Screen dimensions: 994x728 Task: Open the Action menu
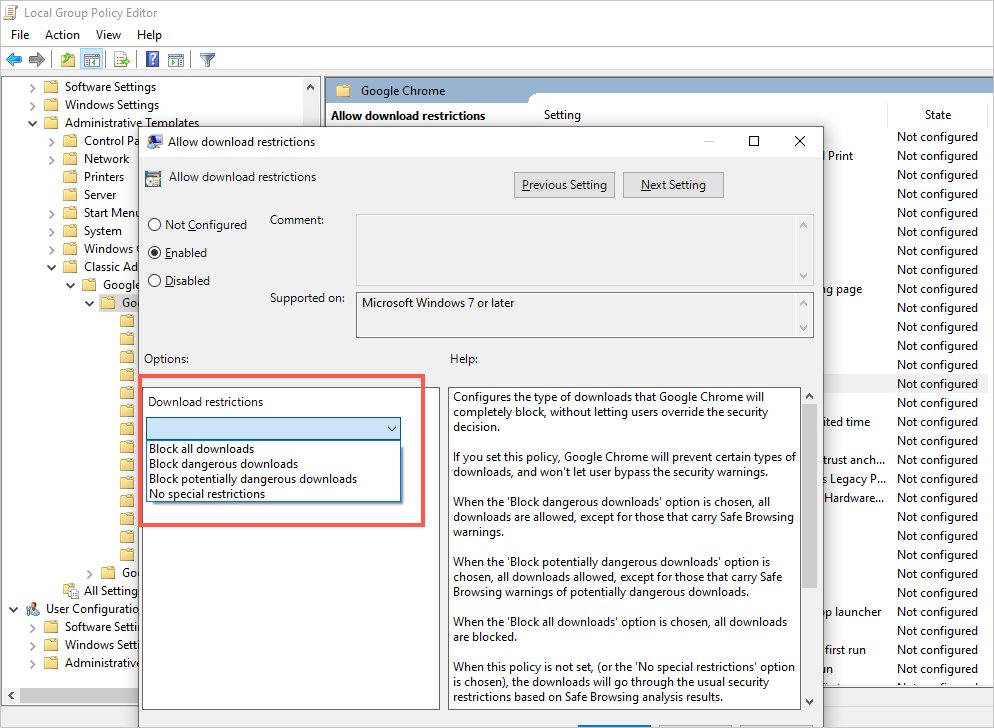pos(62,35)
